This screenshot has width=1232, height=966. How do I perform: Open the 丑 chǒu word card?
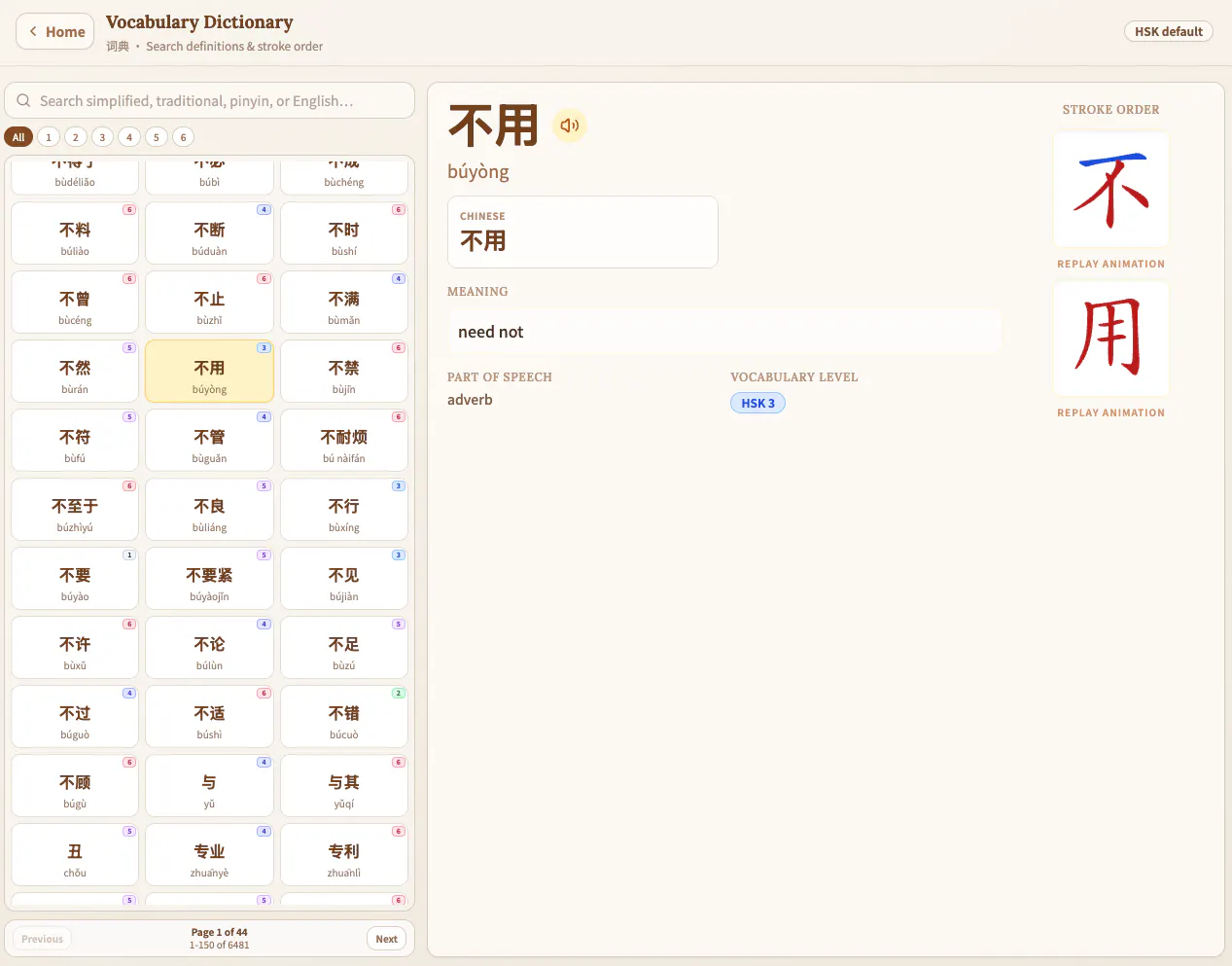[75, 855]
